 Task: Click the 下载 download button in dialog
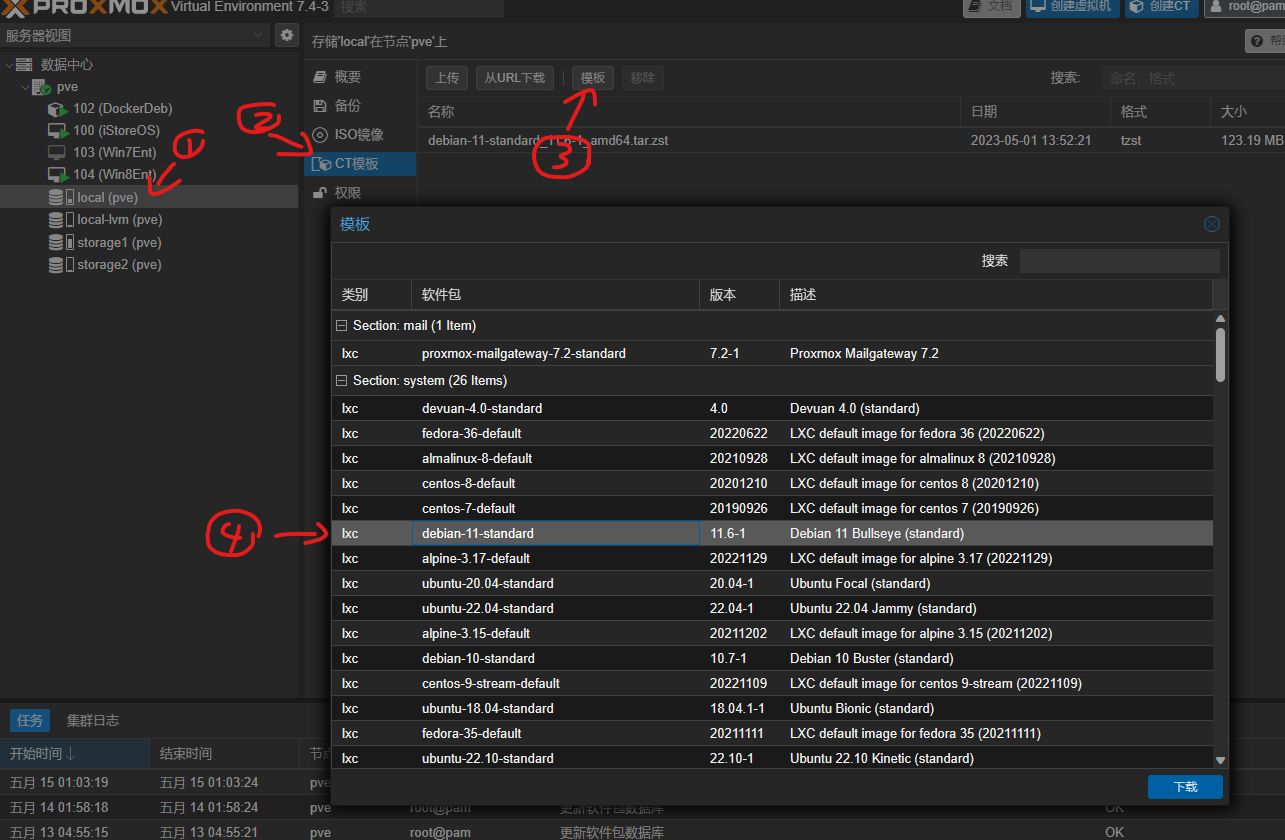[x=1185, y=787]
